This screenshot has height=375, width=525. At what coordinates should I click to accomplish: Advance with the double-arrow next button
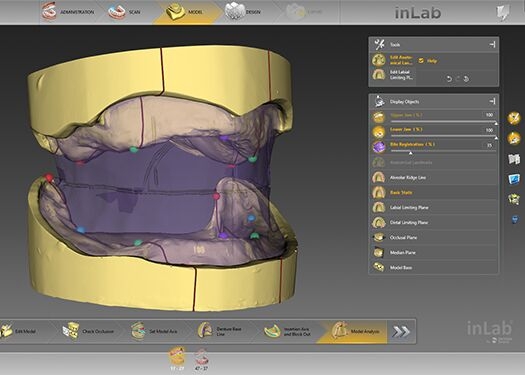(x=401, y=331)
